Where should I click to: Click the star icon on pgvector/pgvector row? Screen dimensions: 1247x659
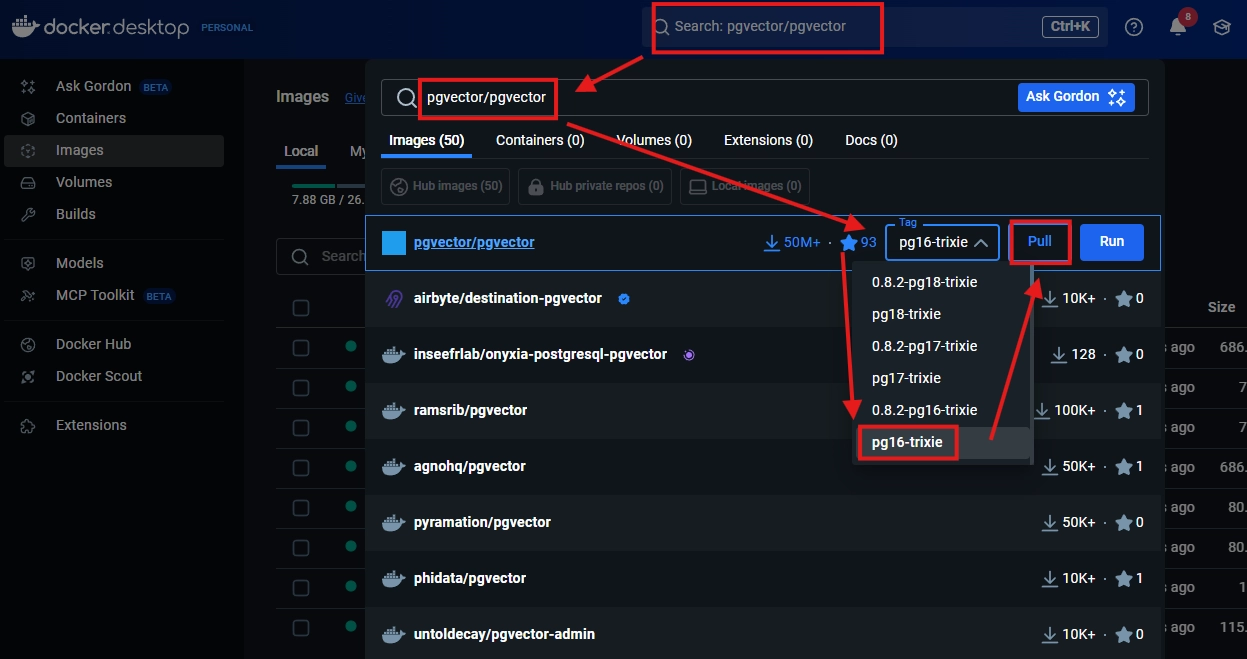pos(849,242)
